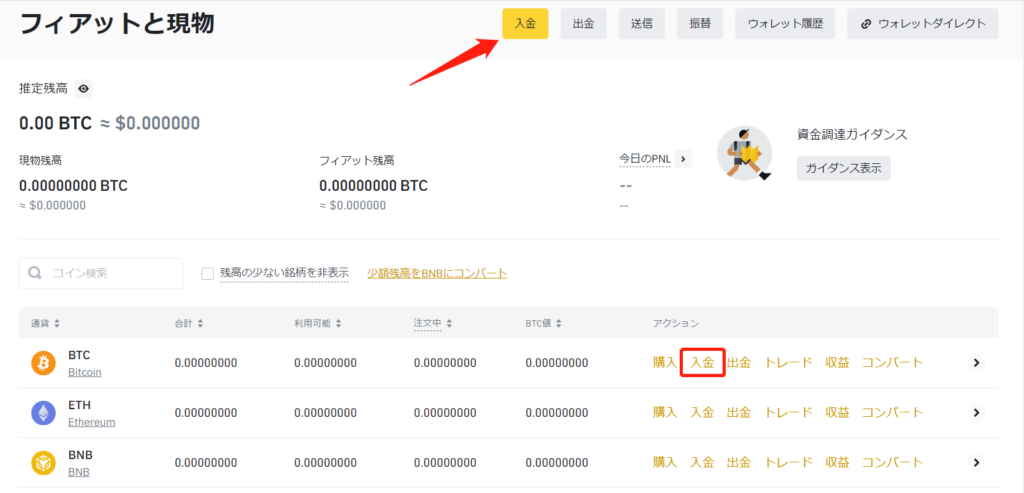Click コンバート in the ETH row

pos(893,413)
